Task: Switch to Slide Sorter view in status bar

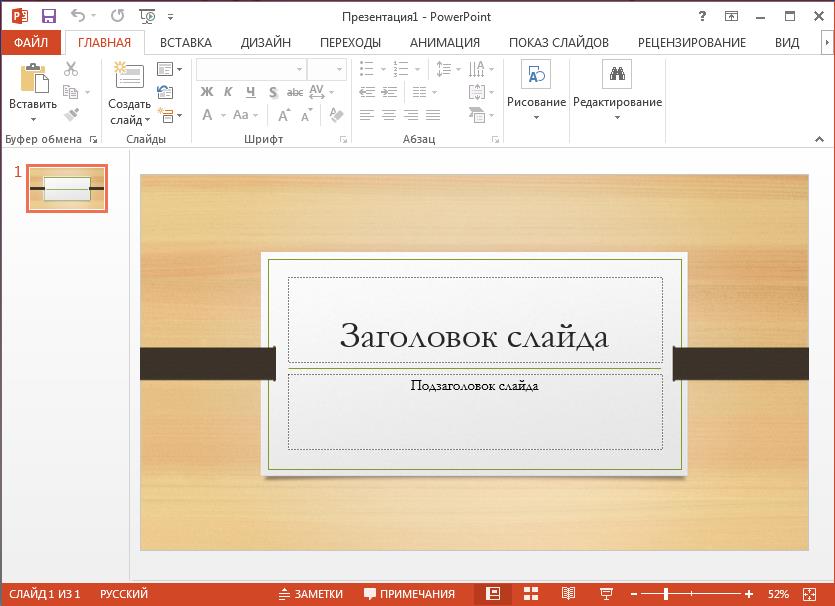Action: point(531,593)
